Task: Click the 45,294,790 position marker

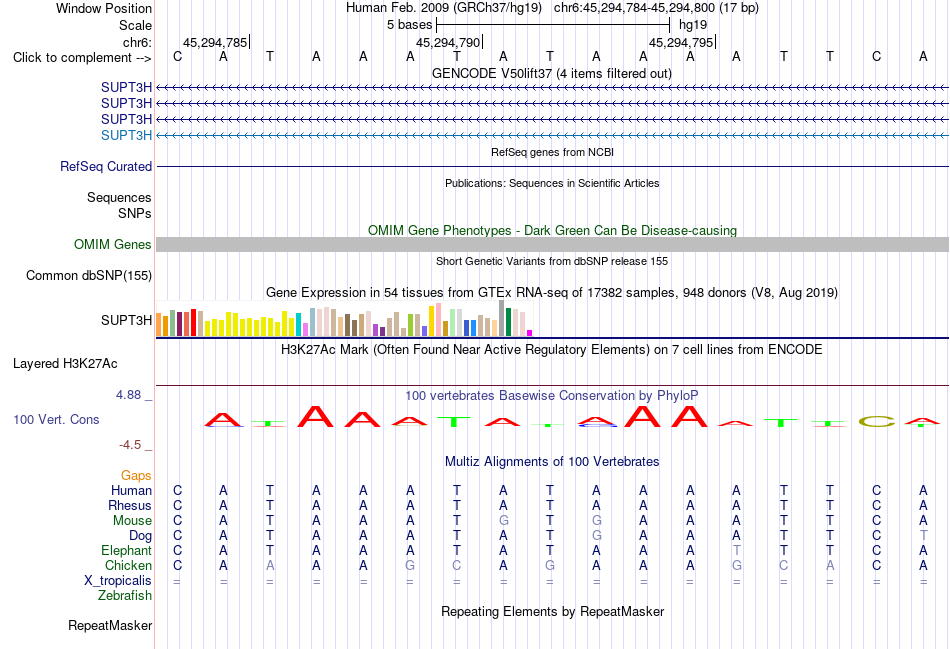Action: (449, 42)
